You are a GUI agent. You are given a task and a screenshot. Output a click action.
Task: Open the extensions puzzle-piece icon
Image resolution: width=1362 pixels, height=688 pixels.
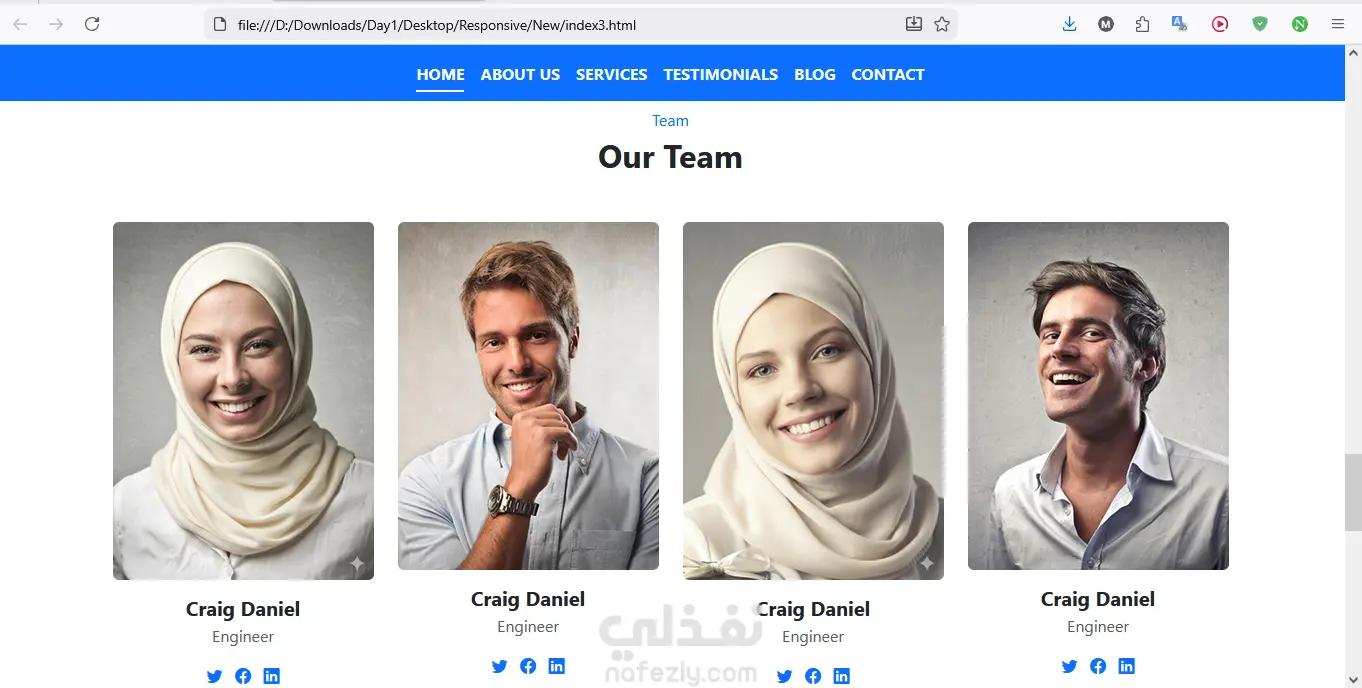coord(1142,24)
